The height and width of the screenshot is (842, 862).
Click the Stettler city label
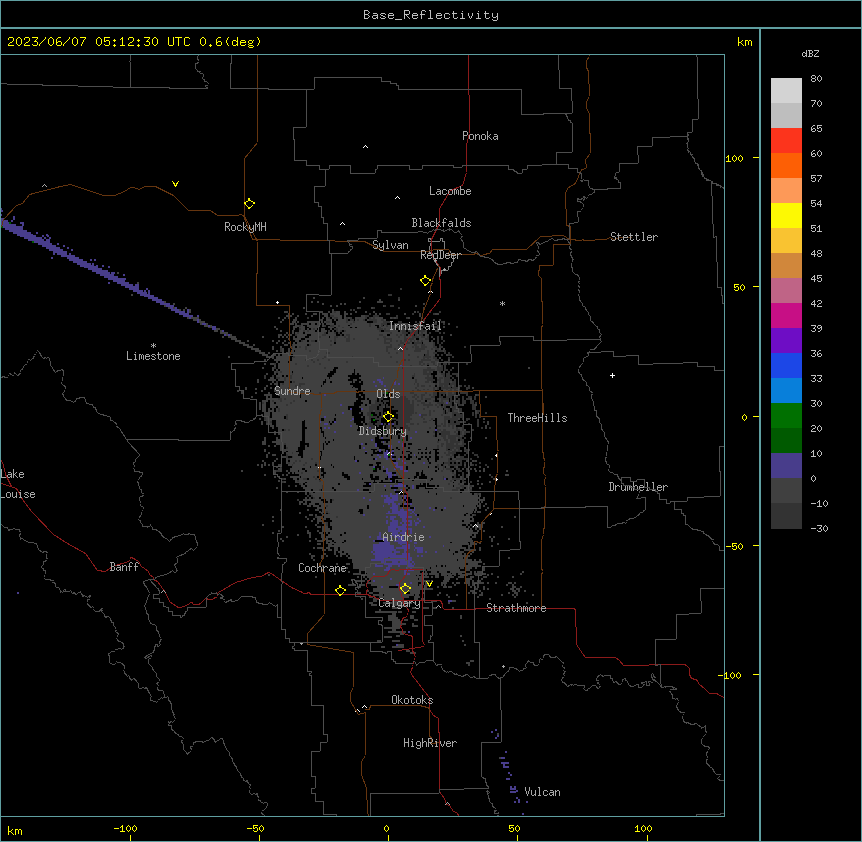(x=634, y=237)
